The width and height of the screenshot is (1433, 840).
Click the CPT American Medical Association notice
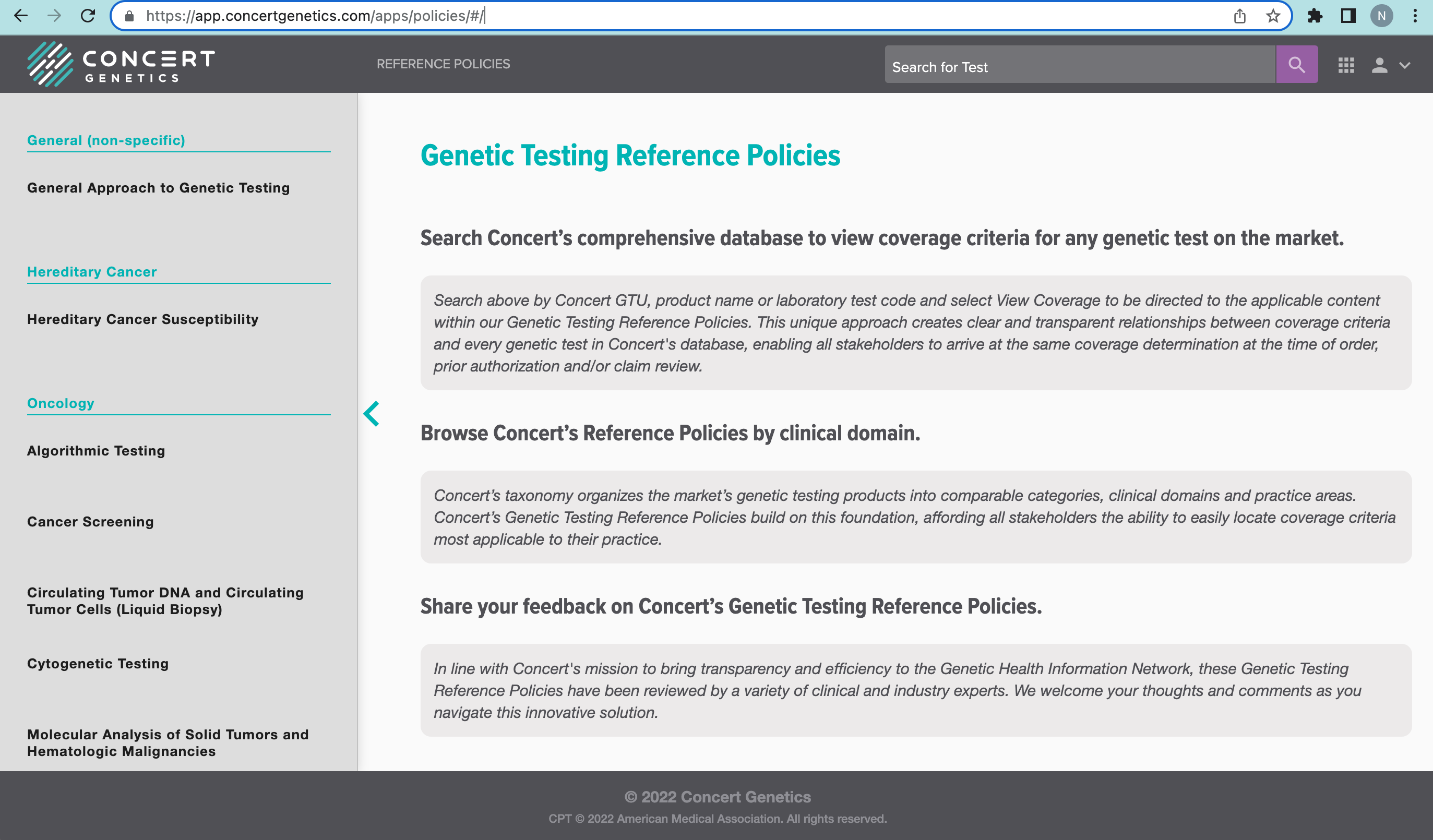point(718,819)
